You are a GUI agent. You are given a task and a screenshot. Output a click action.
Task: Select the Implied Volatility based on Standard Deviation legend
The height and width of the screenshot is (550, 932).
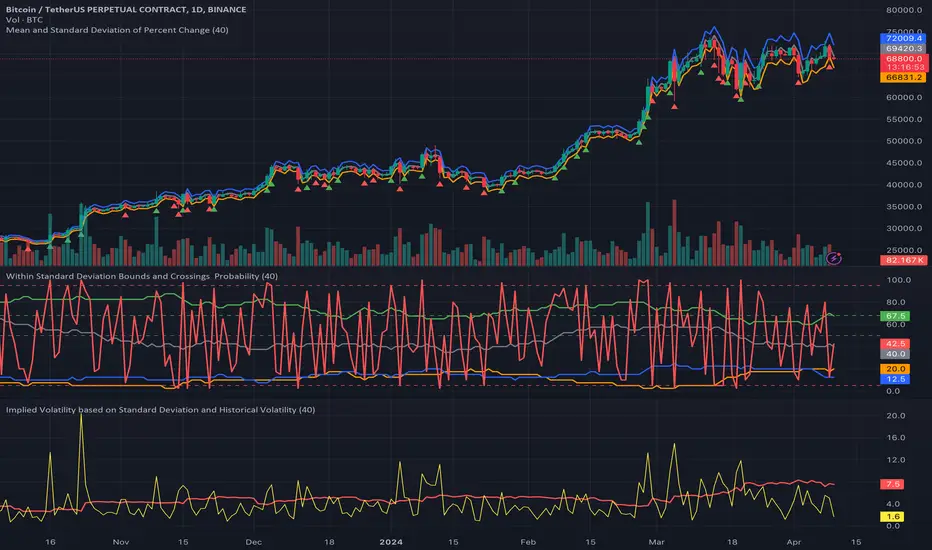[160, 410]
